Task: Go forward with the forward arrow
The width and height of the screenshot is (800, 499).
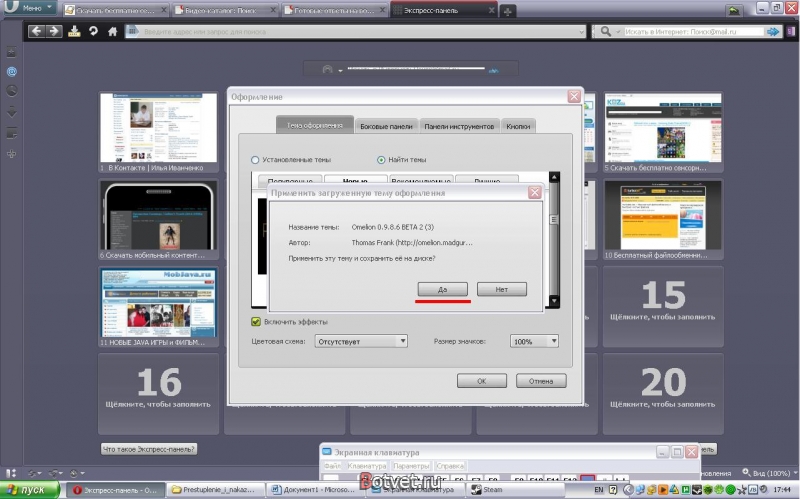Action: click(x=53, y=31)
